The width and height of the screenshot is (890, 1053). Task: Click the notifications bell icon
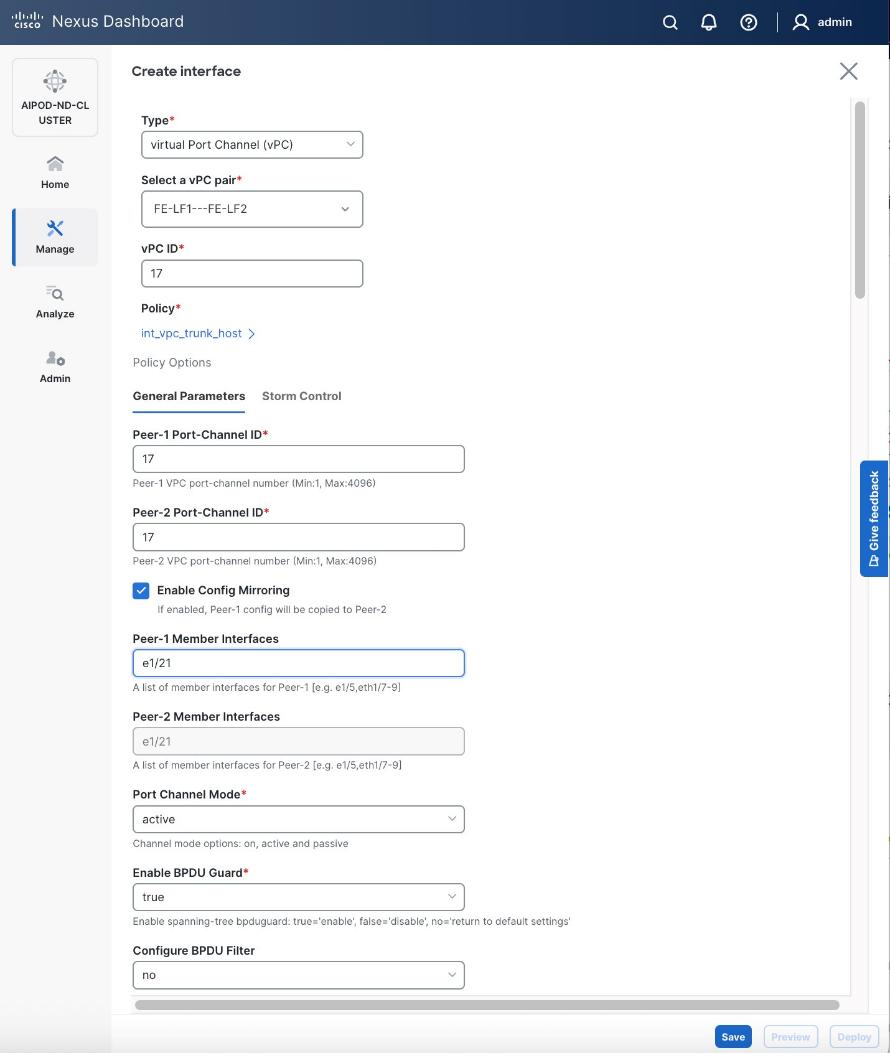709,21
